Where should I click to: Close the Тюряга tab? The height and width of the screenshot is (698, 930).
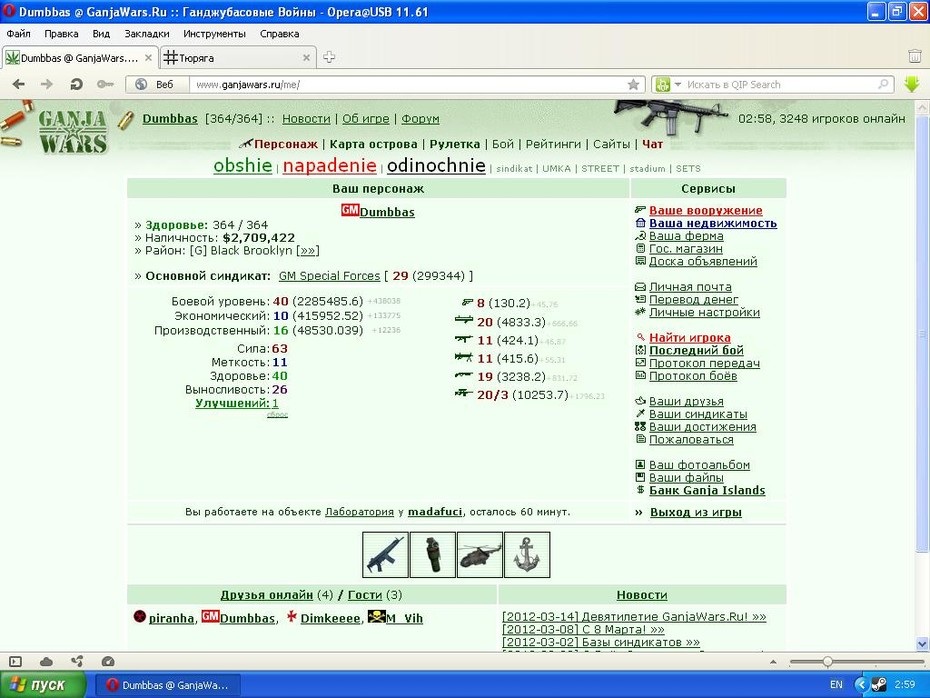click(x=306, y=58)
